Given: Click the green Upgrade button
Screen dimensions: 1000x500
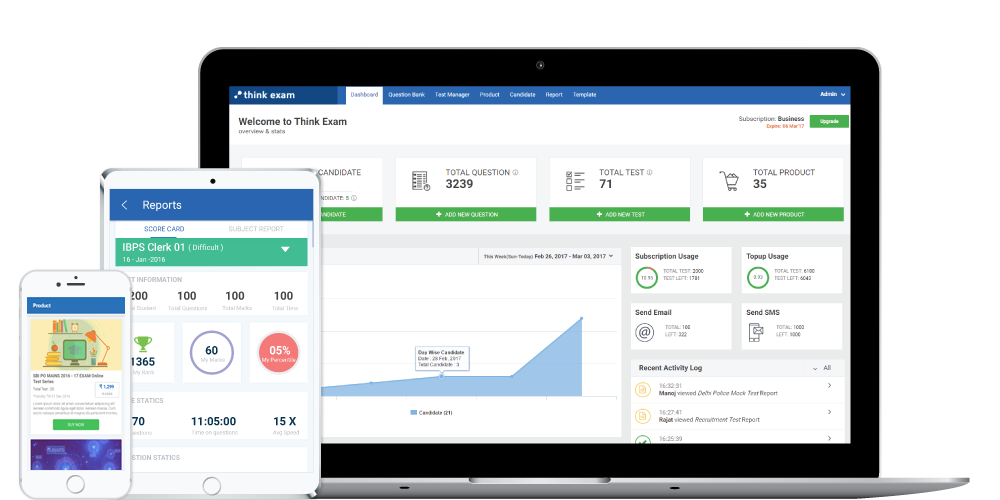Looking at the screenshot, I should pos(829,121).
